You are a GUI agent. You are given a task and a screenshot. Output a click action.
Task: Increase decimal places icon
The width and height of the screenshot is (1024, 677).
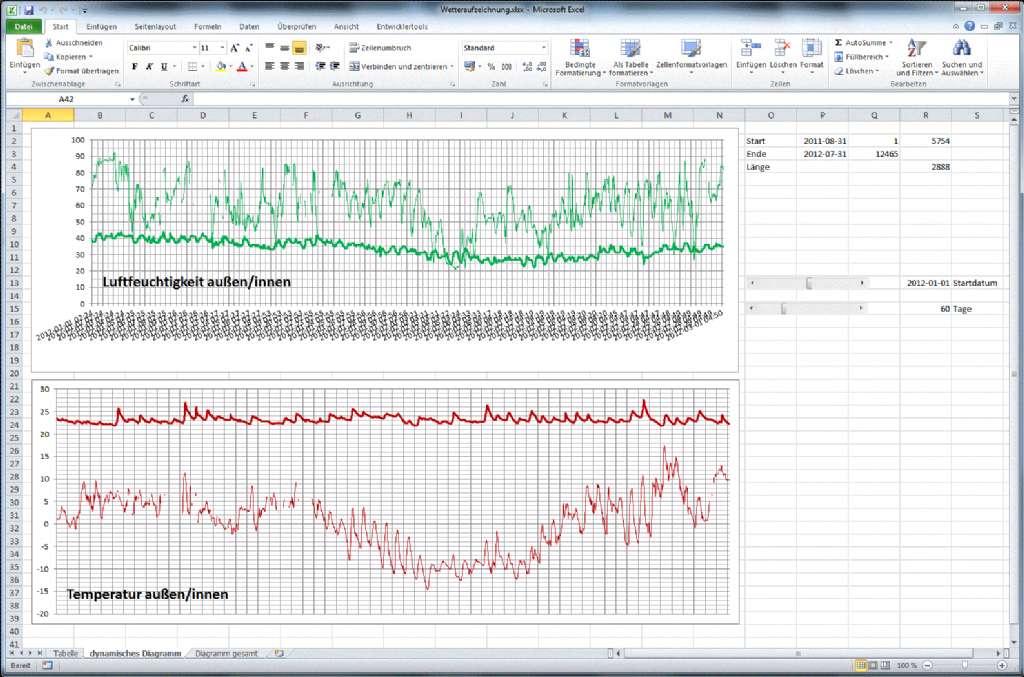pyautogui.click(x=528, y=67)
